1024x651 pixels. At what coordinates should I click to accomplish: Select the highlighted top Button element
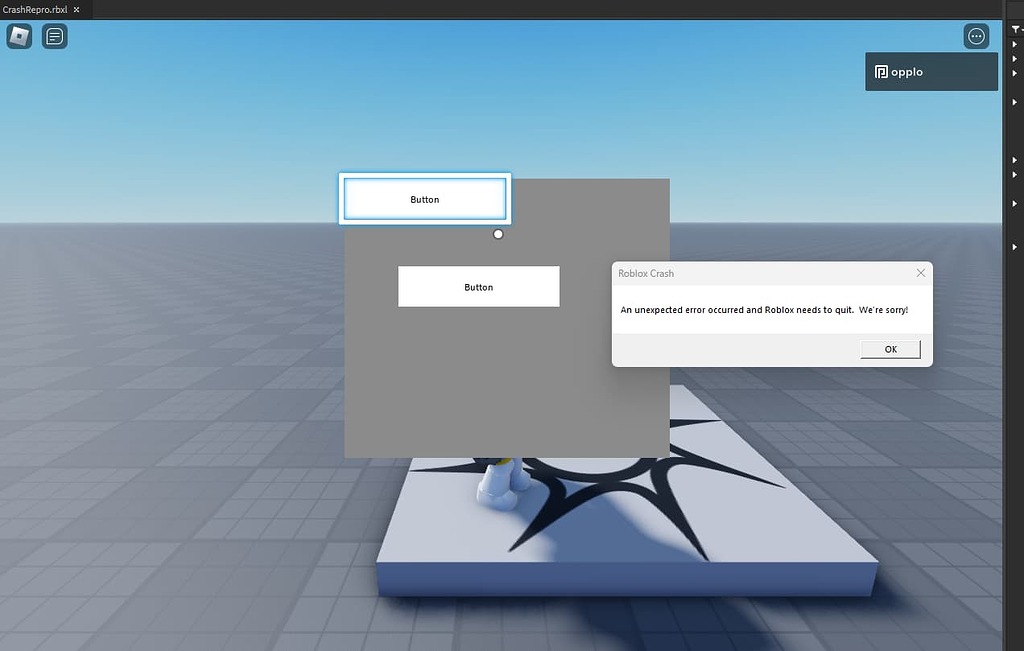pyautogui.click(x=424, y=198)
